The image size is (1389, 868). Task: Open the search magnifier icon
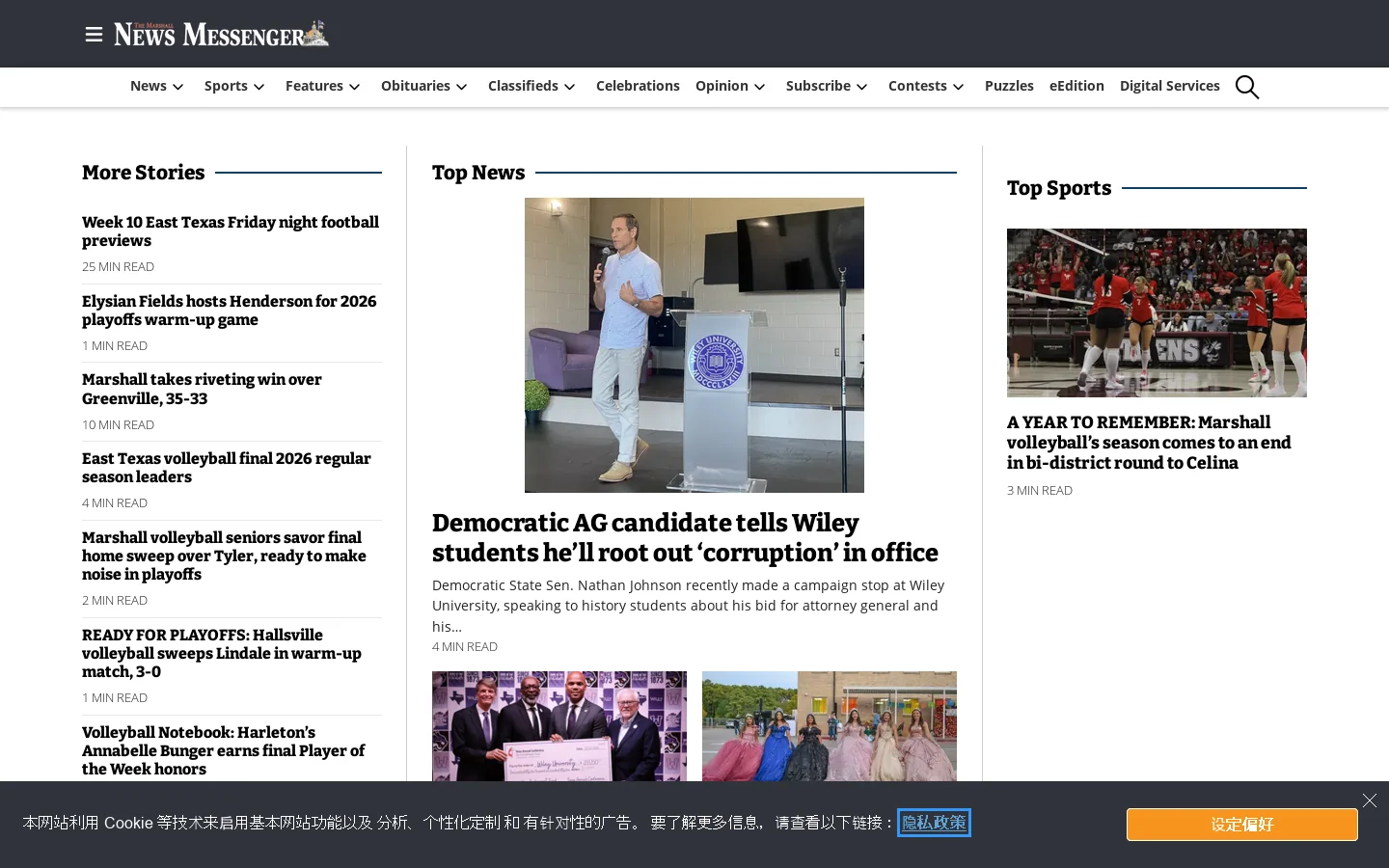(x=1247, y=87)
